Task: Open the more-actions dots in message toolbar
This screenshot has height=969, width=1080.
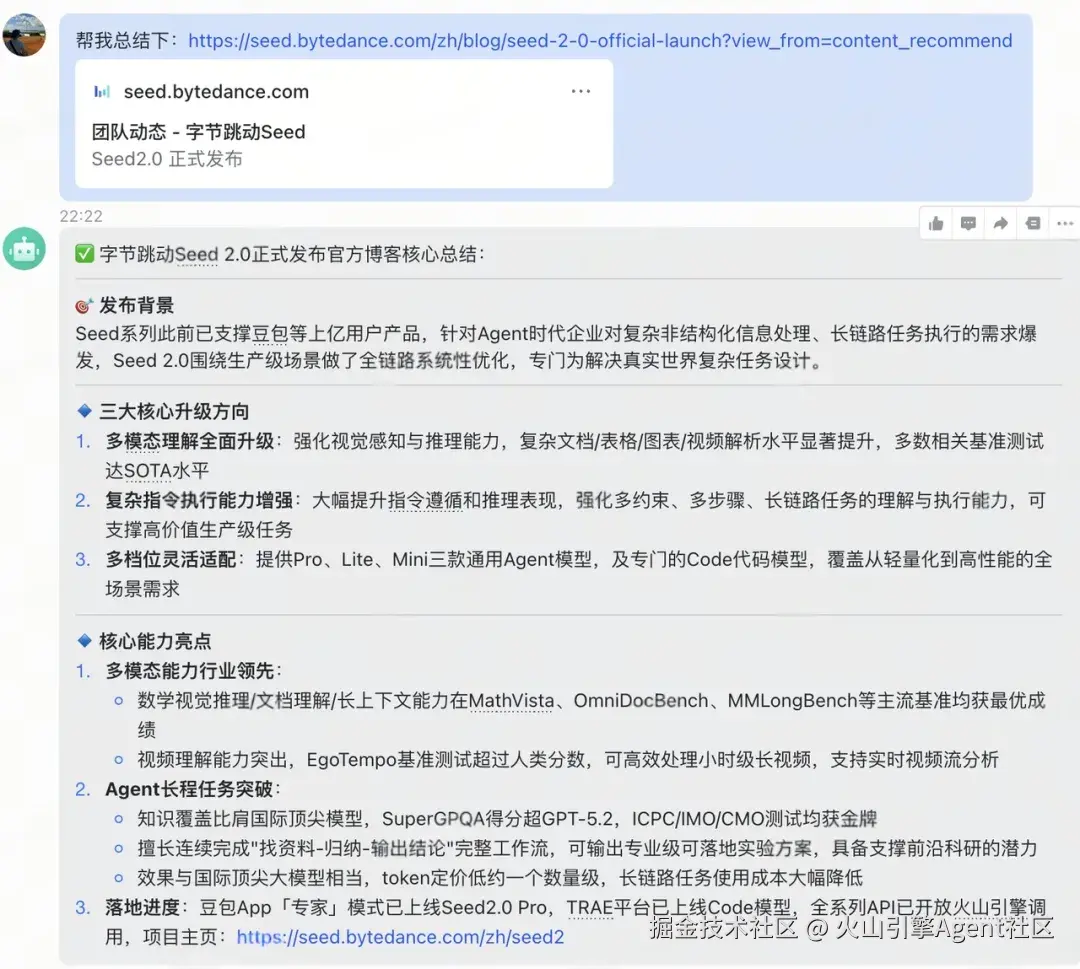Action: click(1065, 223)
